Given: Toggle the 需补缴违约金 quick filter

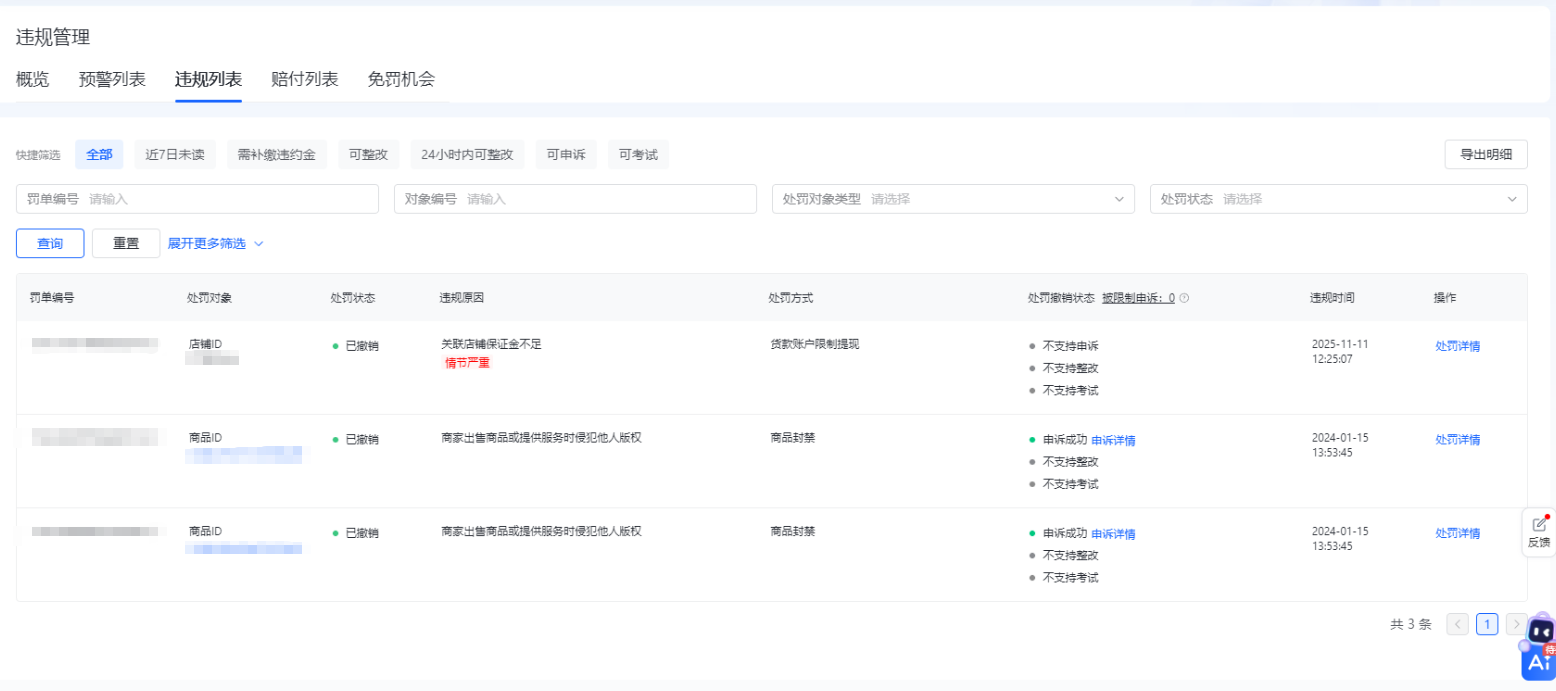Looking at the screenshot, I should point(277,154).
